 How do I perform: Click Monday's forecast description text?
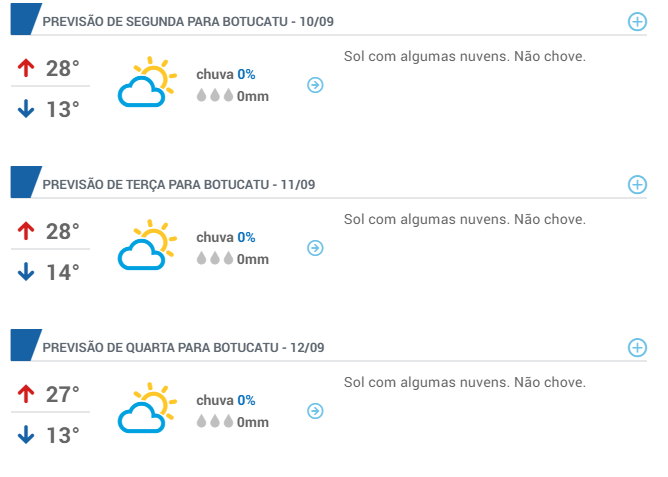pos(465,56)
